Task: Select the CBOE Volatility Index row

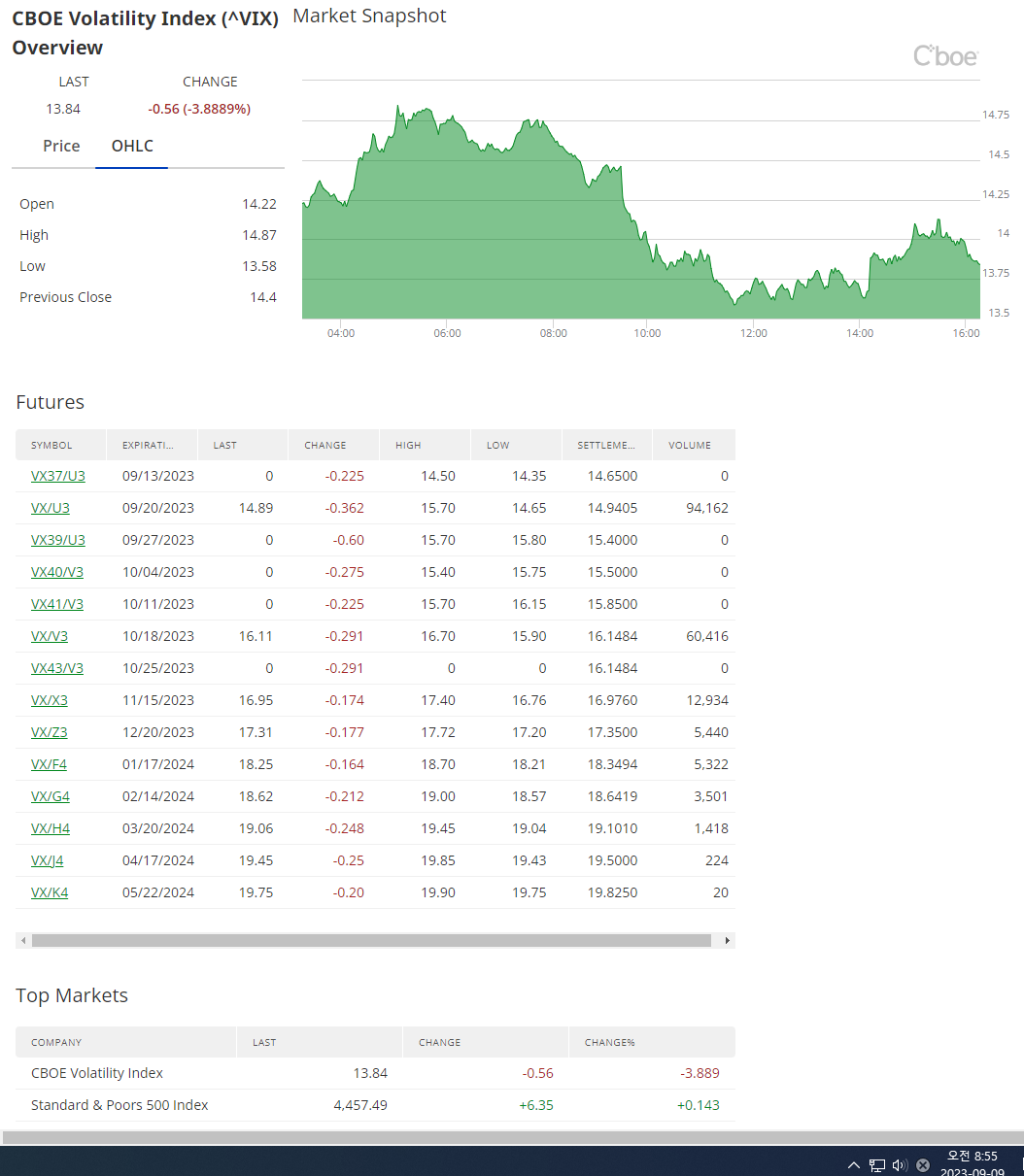Action: pyautogui.click(x=375, y=1073)
